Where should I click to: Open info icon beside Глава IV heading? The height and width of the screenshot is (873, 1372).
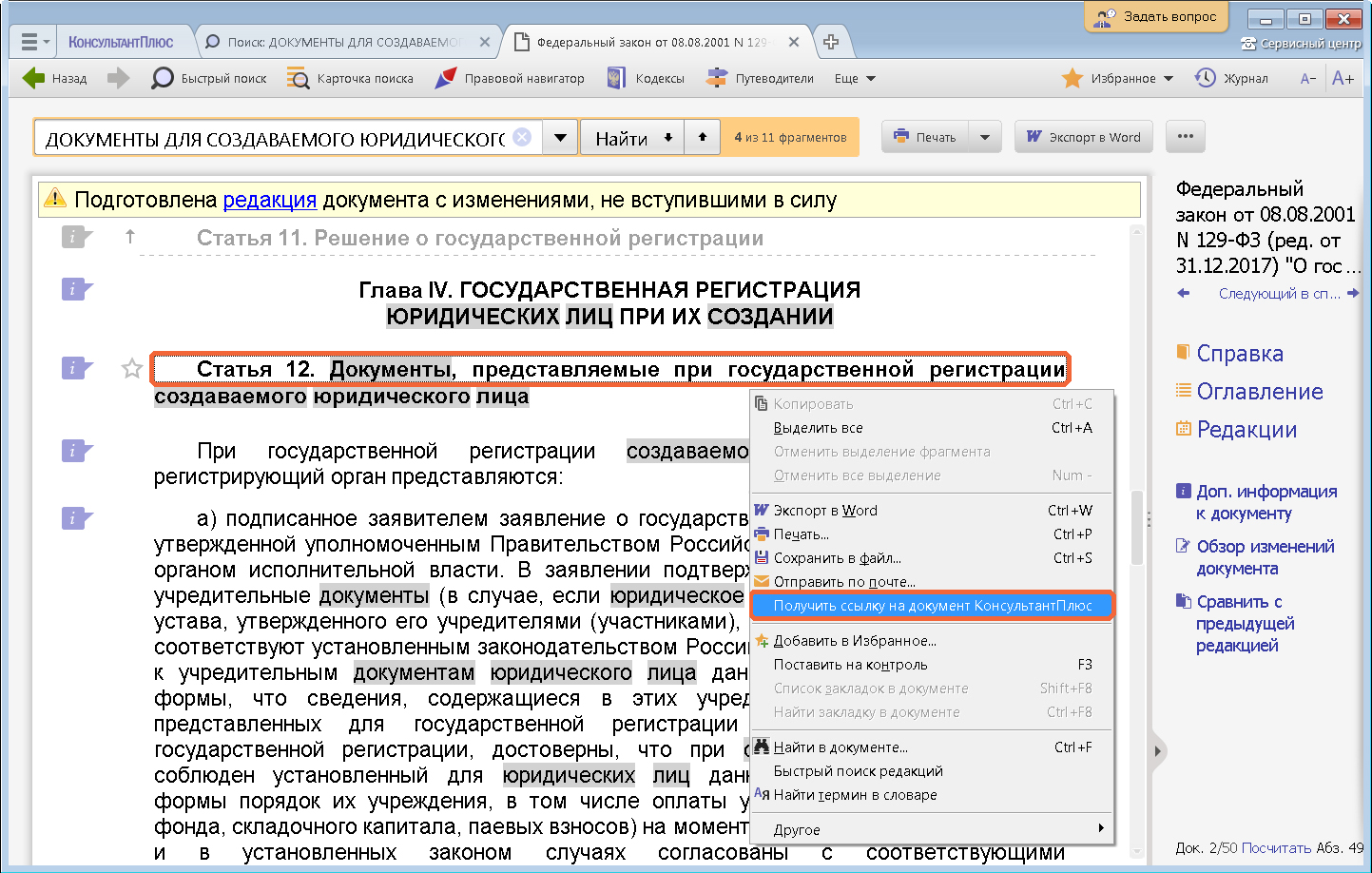click(76, 289)
